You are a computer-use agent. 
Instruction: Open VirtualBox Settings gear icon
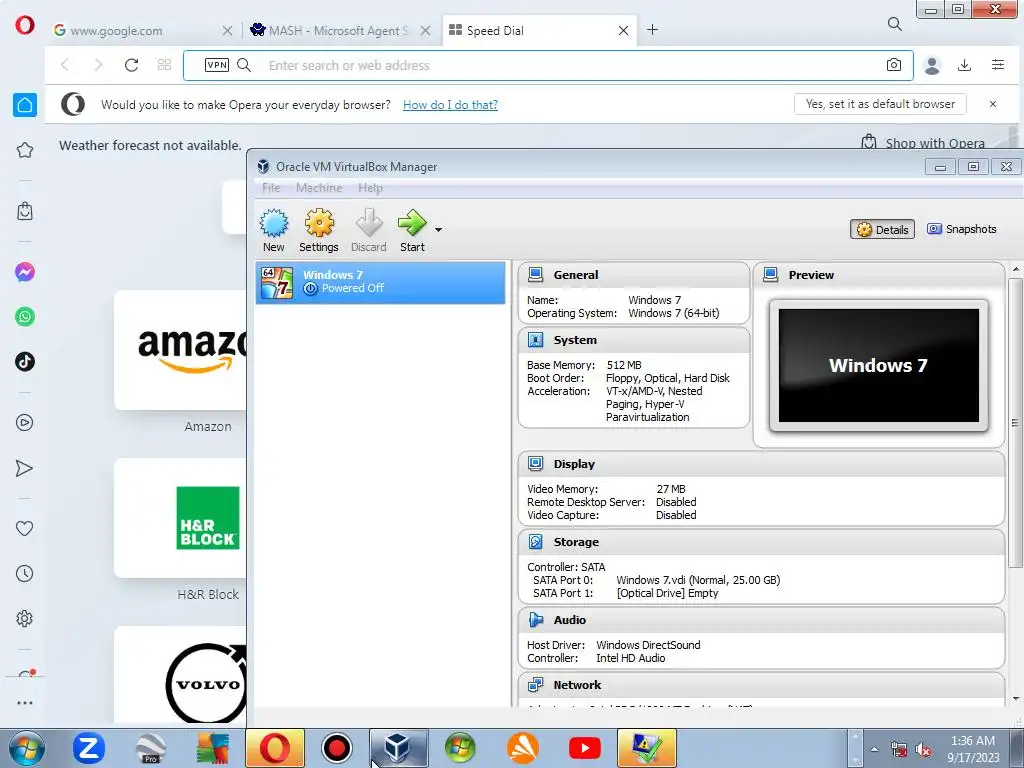(x=319, y=230)
